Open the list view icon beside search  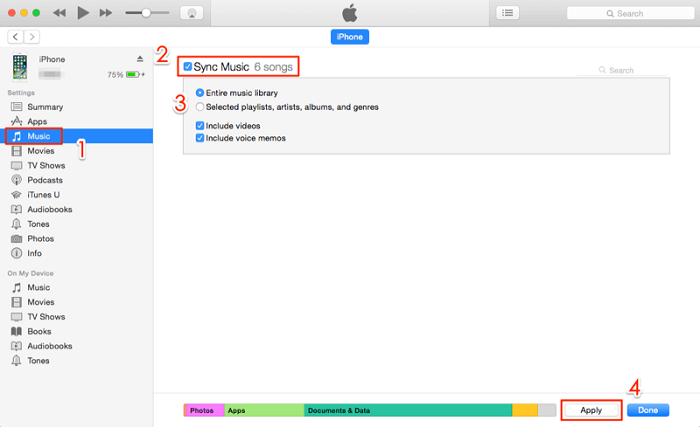(x=508, y=13)
